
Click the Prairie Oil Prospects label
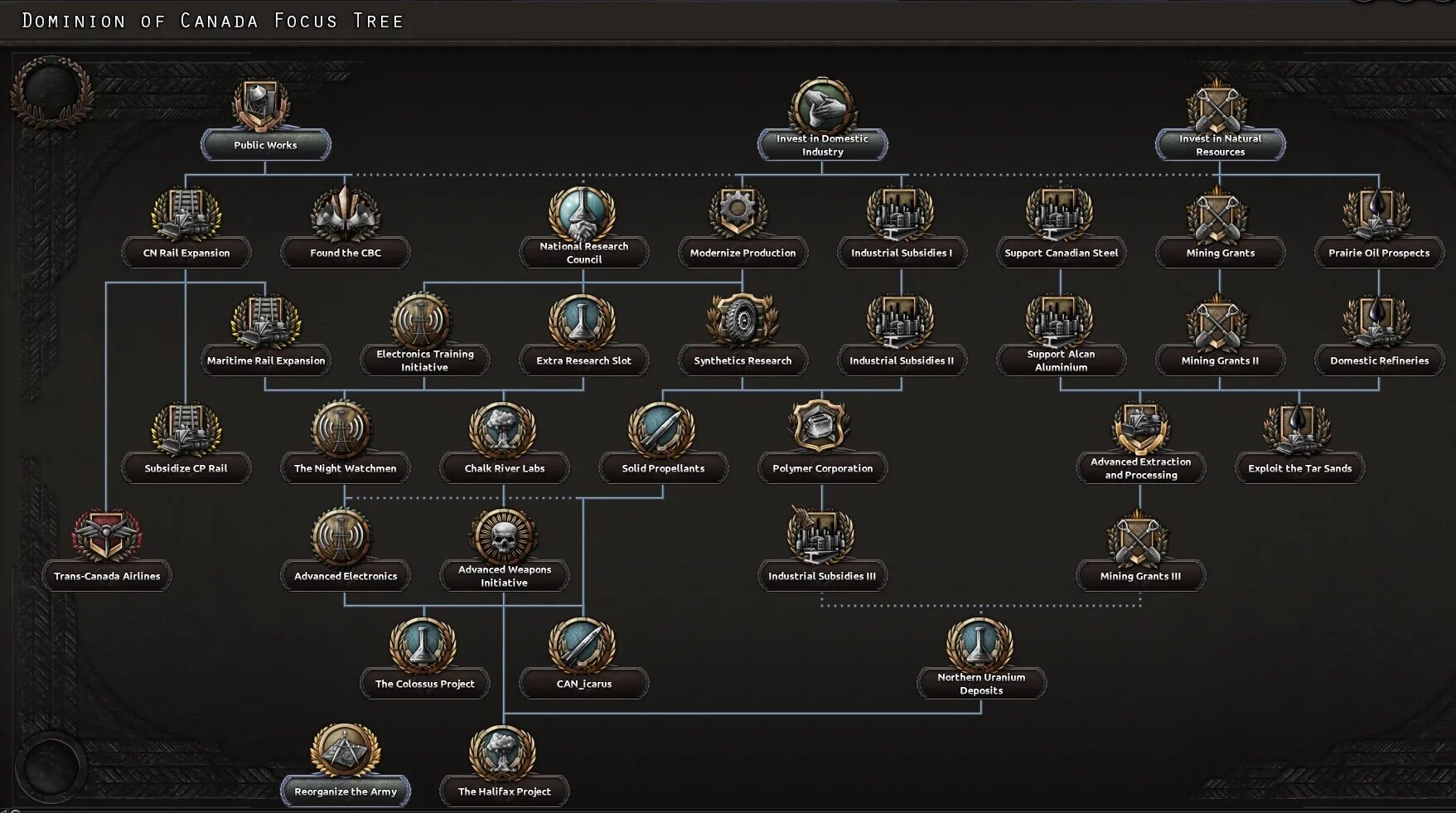[x=1379, y=253]
